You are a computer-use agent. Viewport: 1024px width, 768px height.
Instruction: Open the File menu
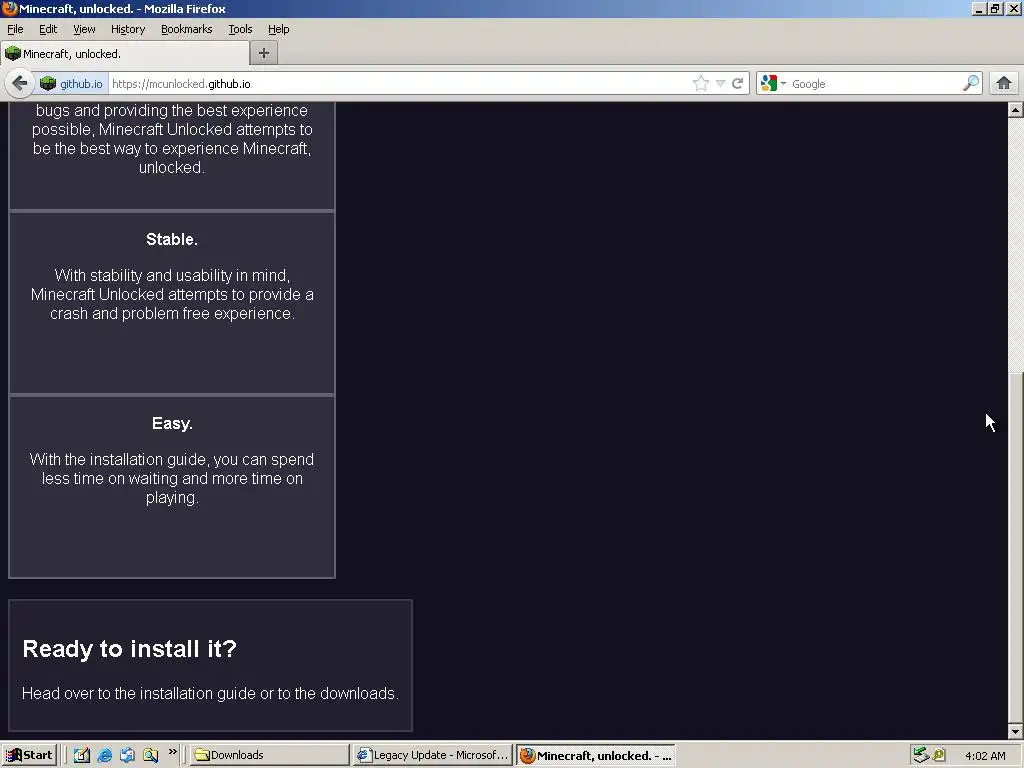click(15, 29)
